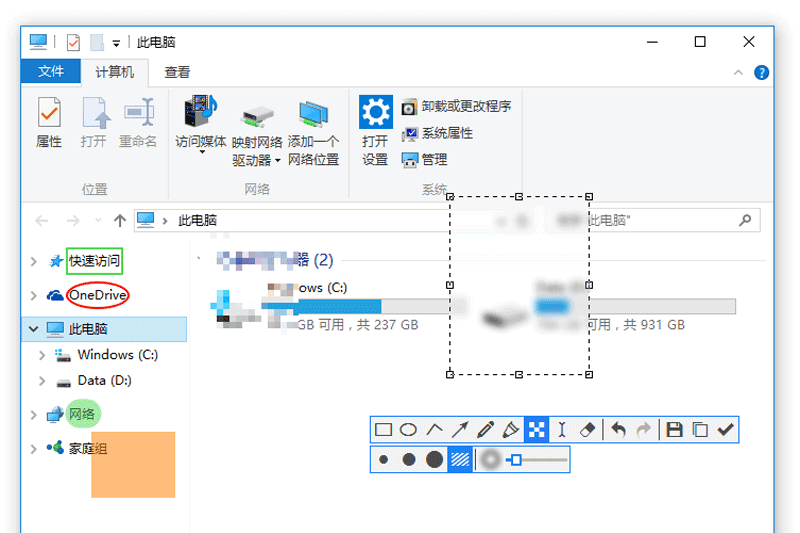Pick the arrow annotation tool

[x=460, y=430]
